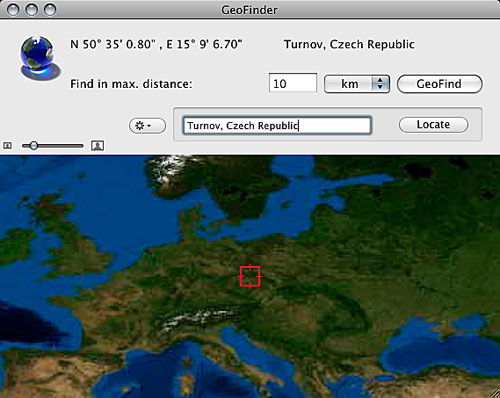The image size is (500, 398).
Task: Click the window resize grip
Action: (495, 393)
